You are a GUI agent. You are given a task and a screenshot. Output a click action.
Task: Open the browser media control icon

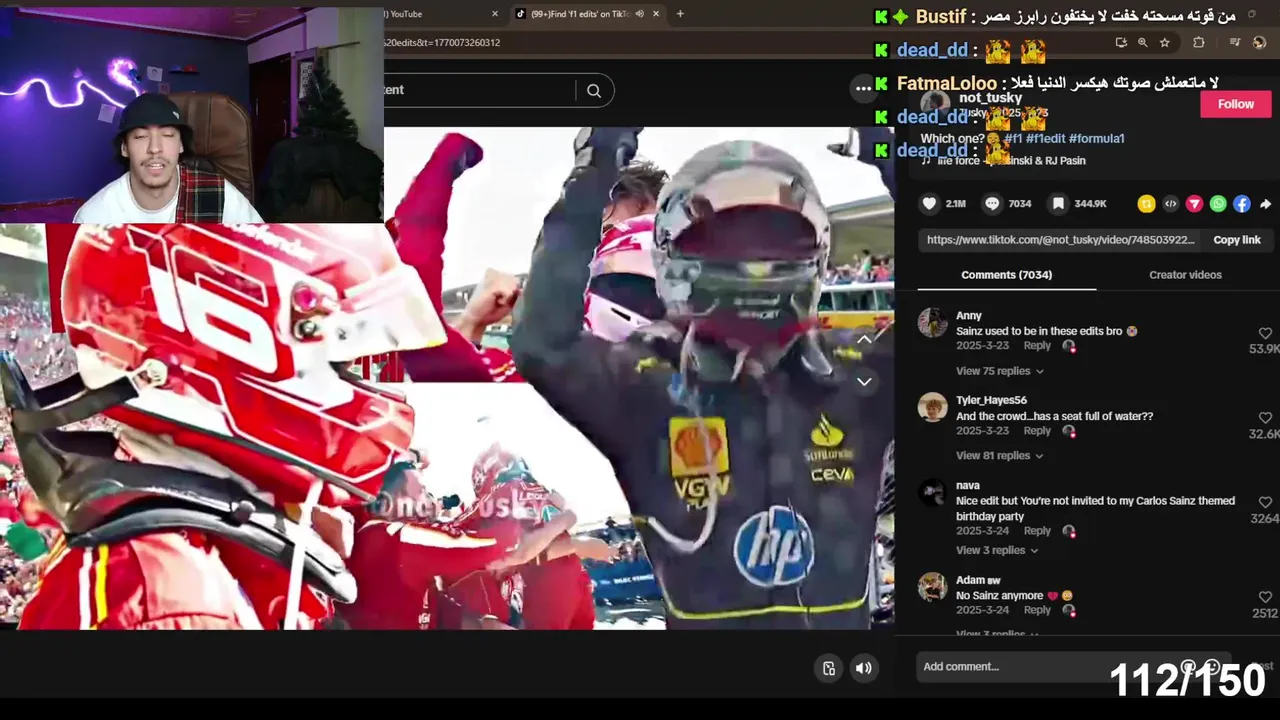coord(1235,43)
